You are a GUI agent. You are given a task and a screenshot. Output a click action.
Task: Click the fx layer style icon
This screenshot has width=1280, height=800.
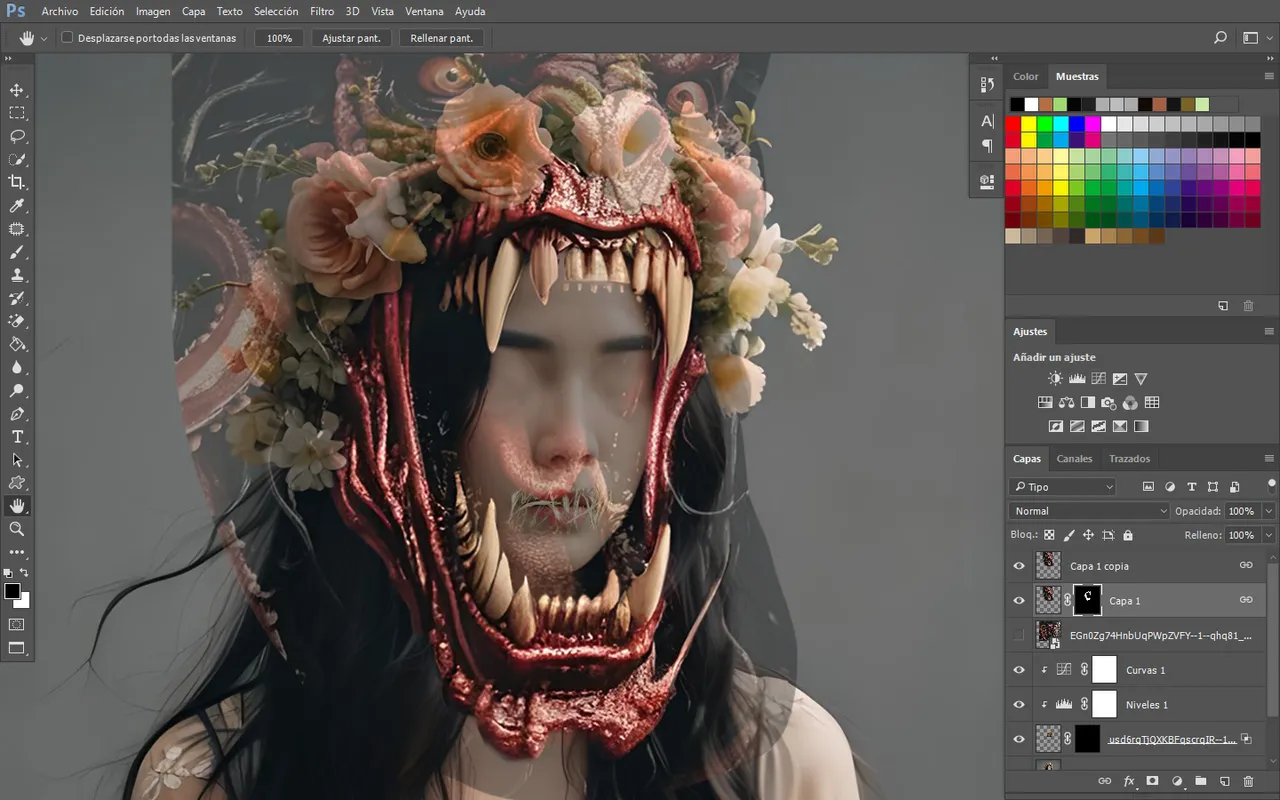coord(1129,781)
